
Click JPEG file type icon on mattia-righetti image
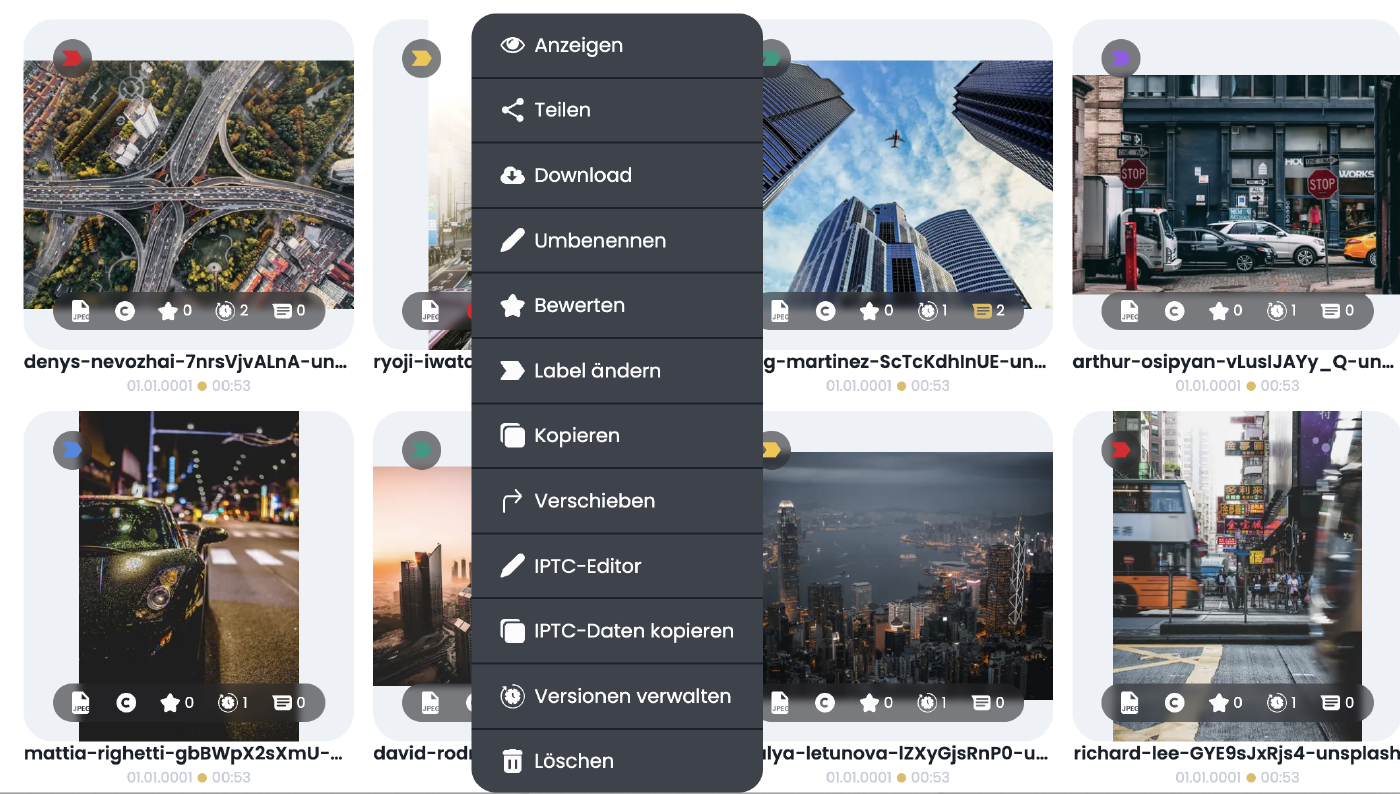coord(81,703)
